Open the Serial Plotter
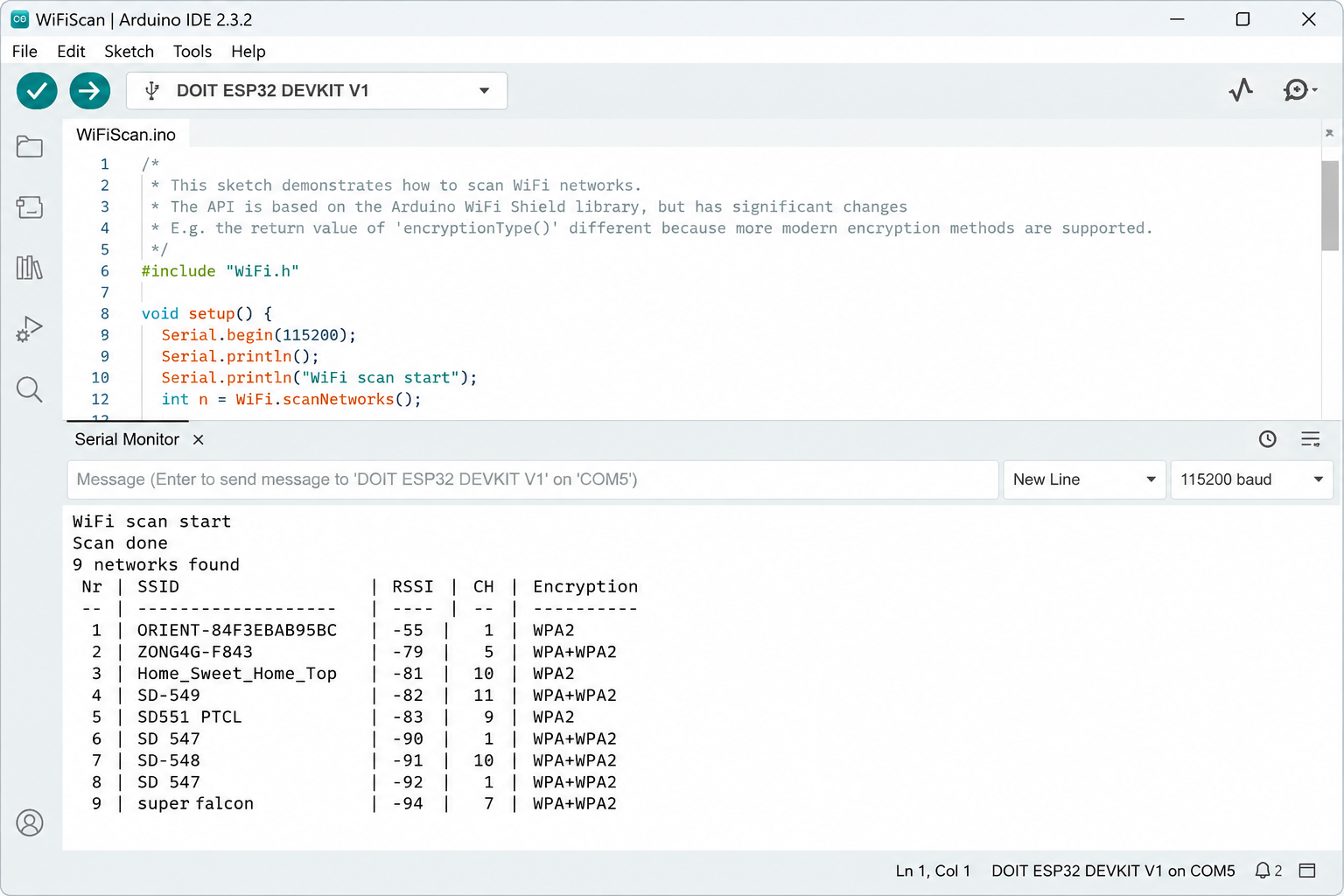The image size is (1344, 896). 1241,90
